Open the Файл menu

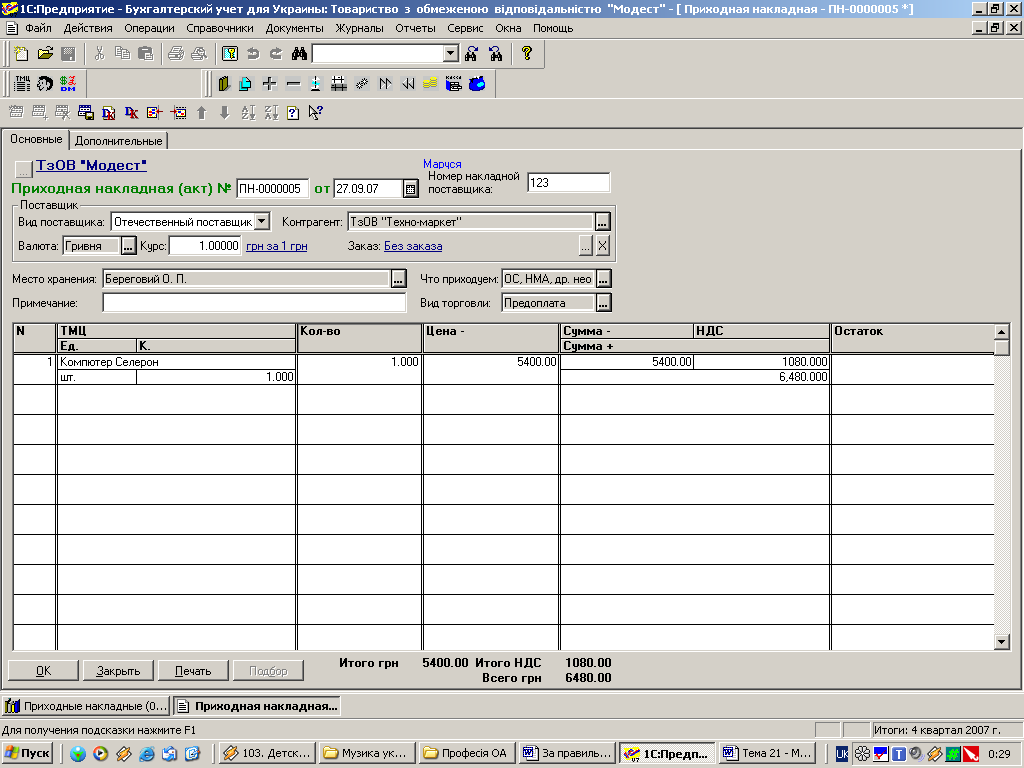pyautogui.click(x=39, y=28)
